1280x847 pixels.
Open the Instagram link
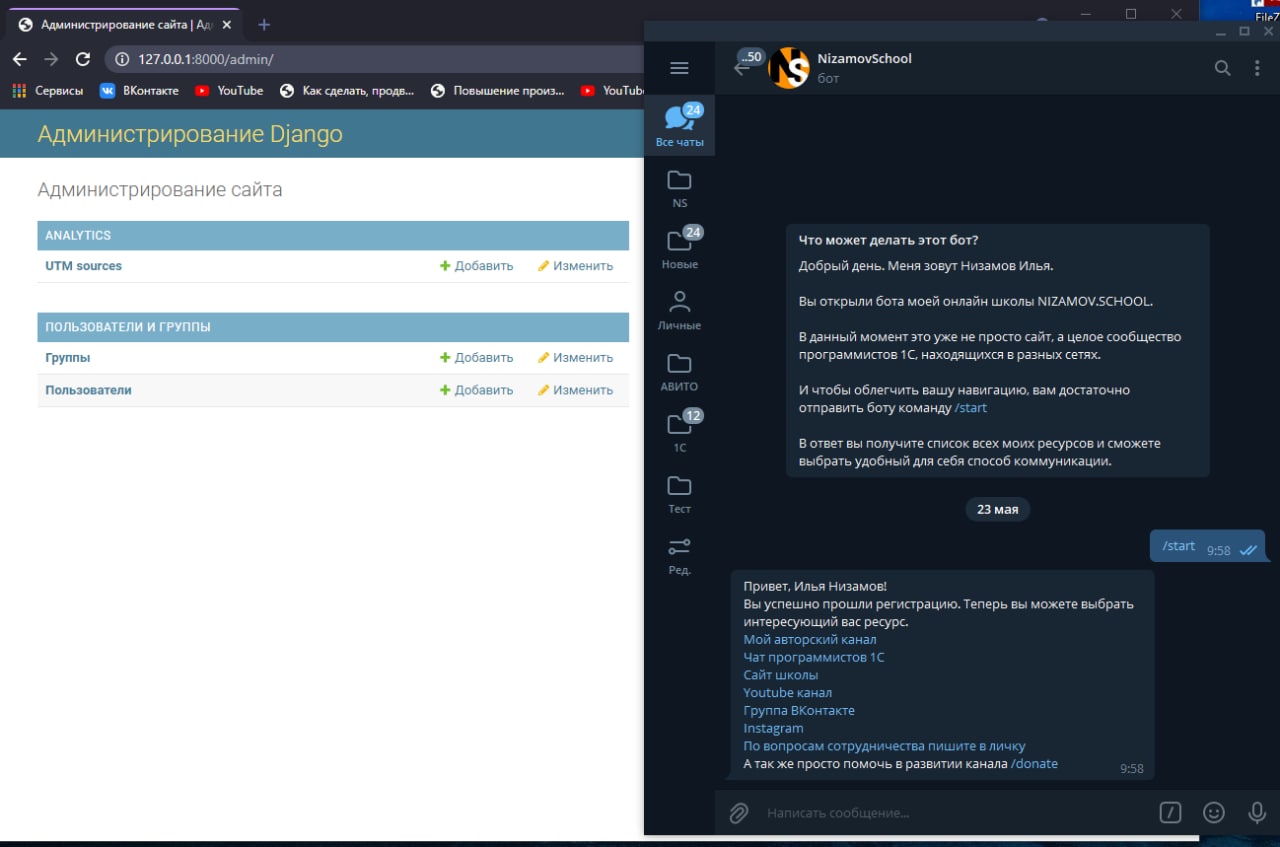pyautogui.click(x=773, y=729)
